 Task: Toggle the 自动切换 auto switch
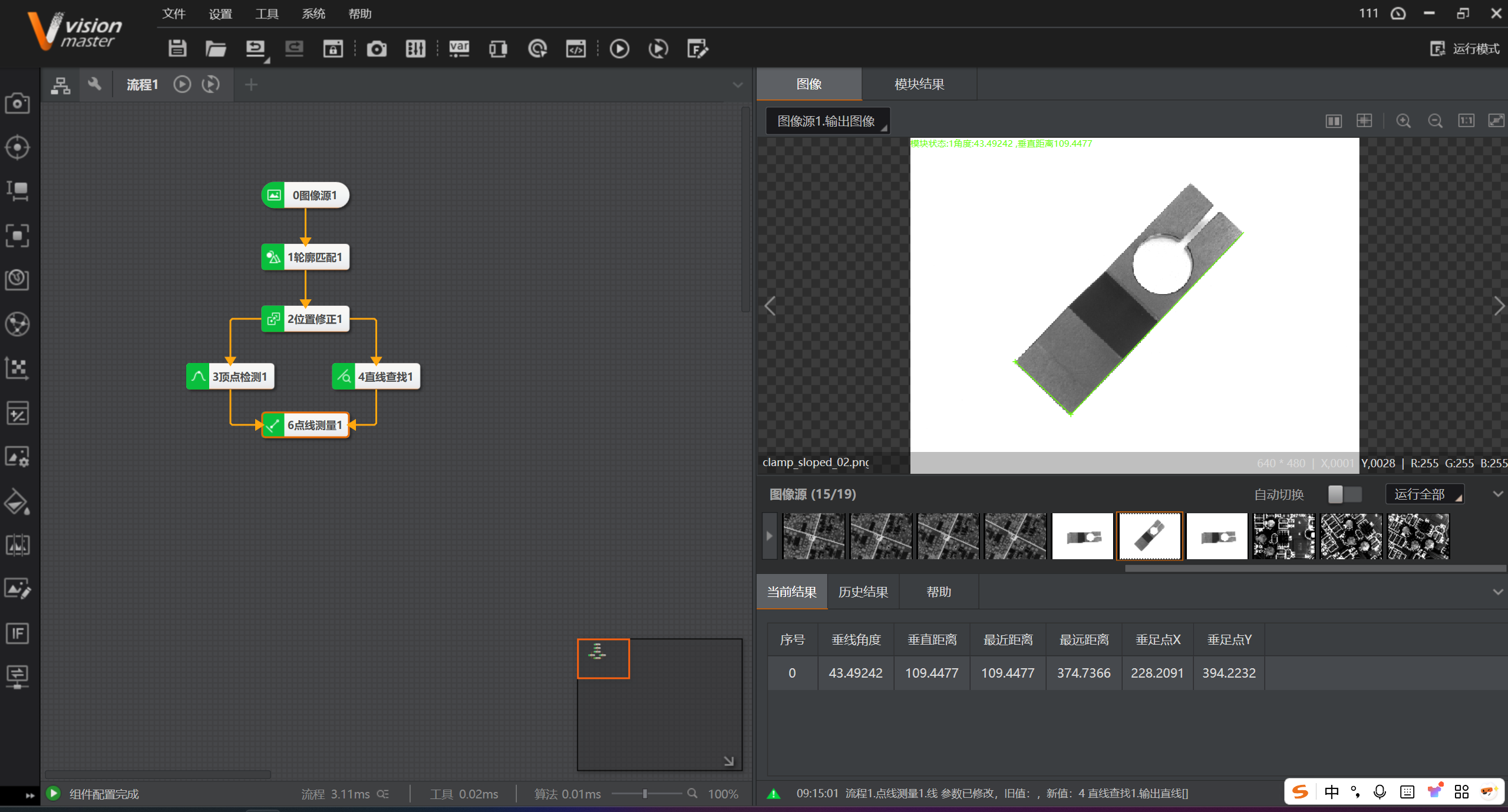(x=1344, y=494)
